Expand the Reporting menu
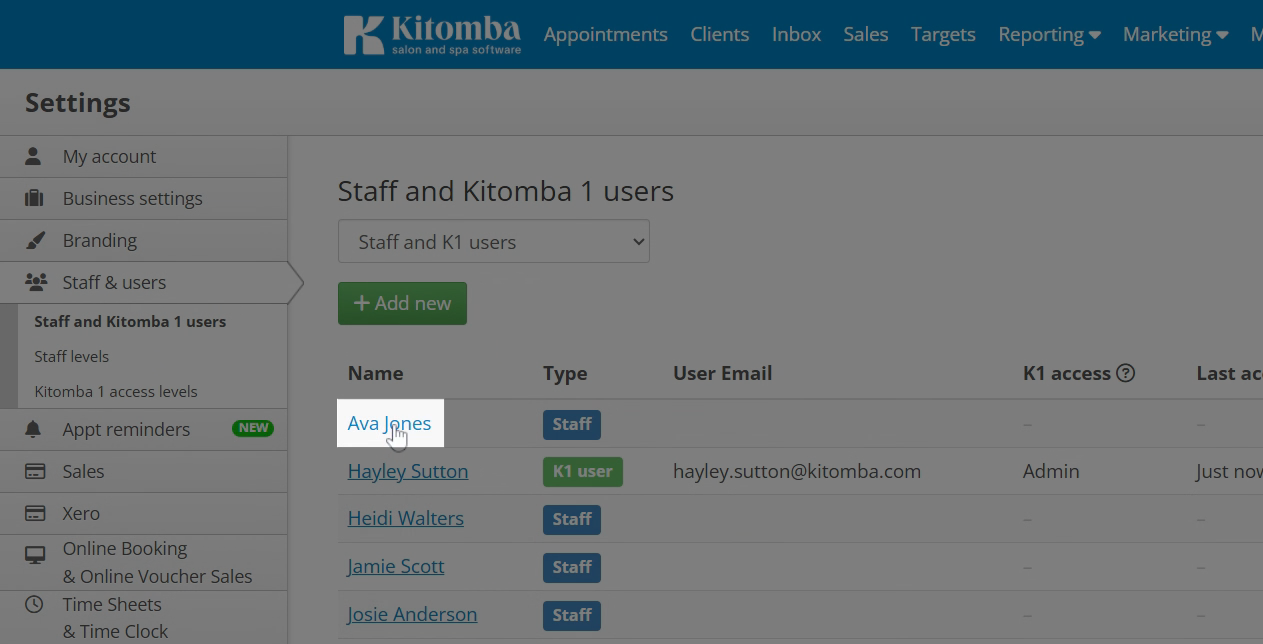The image size is (1263, 644). (x=1049, y=34)
